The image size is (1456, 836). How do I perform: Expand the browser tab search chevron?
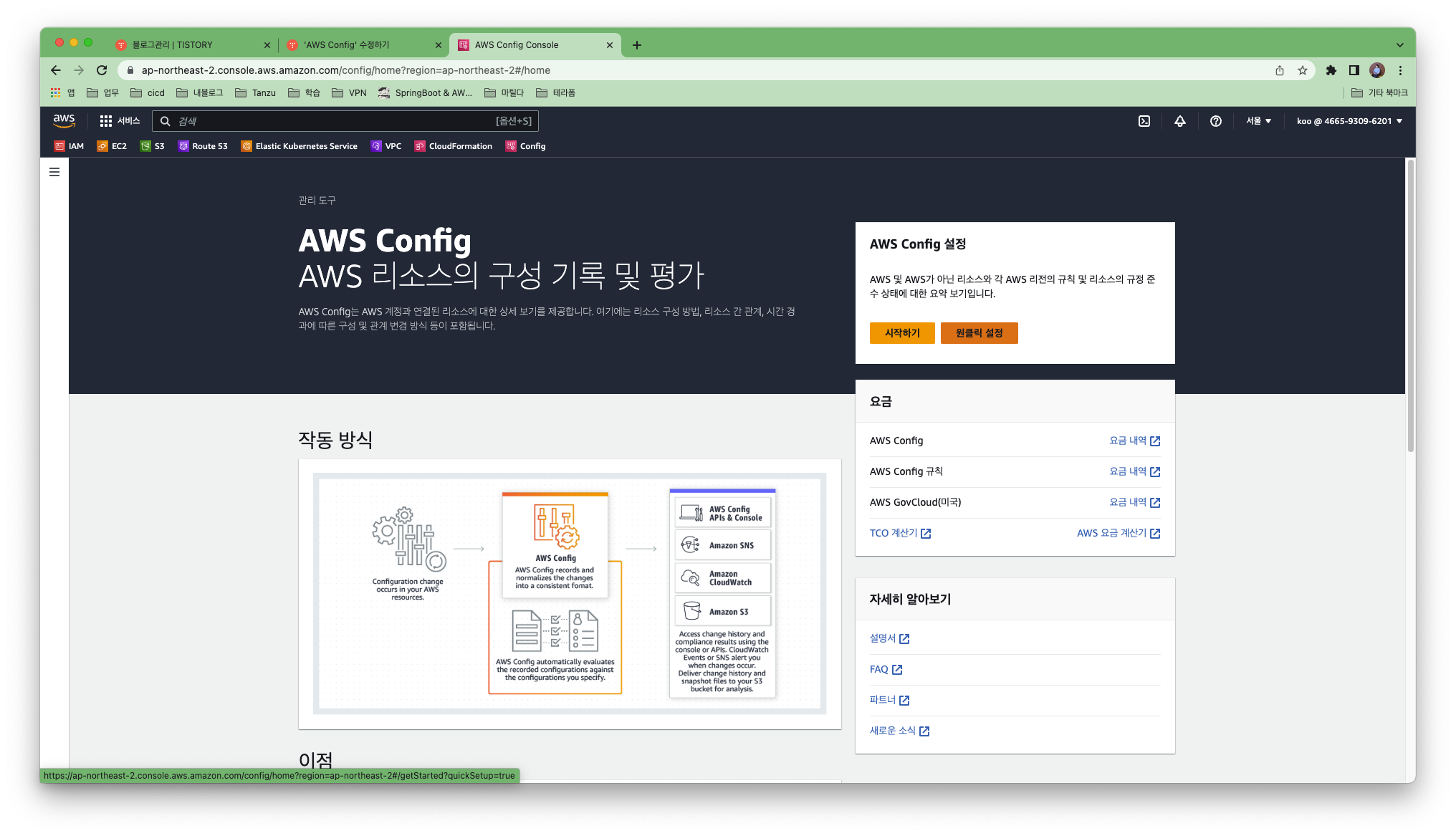click(x=1399, y=45)
